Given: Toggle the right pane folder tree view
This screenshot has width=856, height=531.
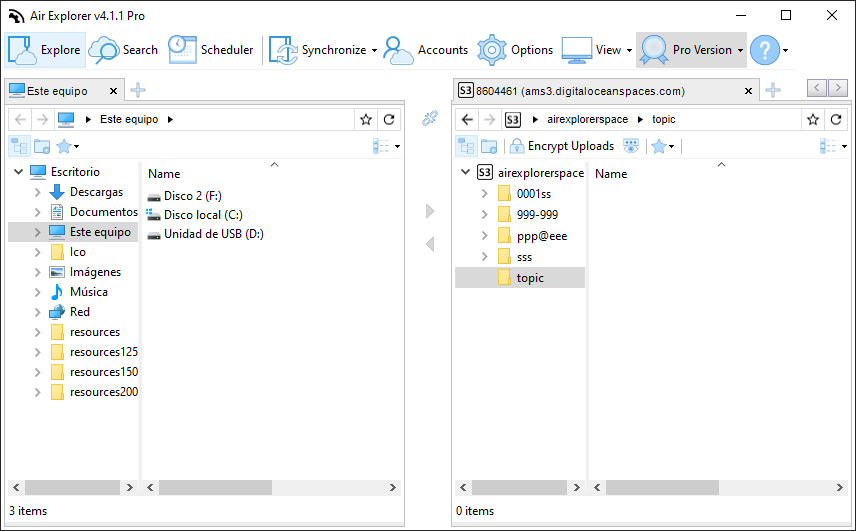Looking at the screenshot, I should pos(466,146).
